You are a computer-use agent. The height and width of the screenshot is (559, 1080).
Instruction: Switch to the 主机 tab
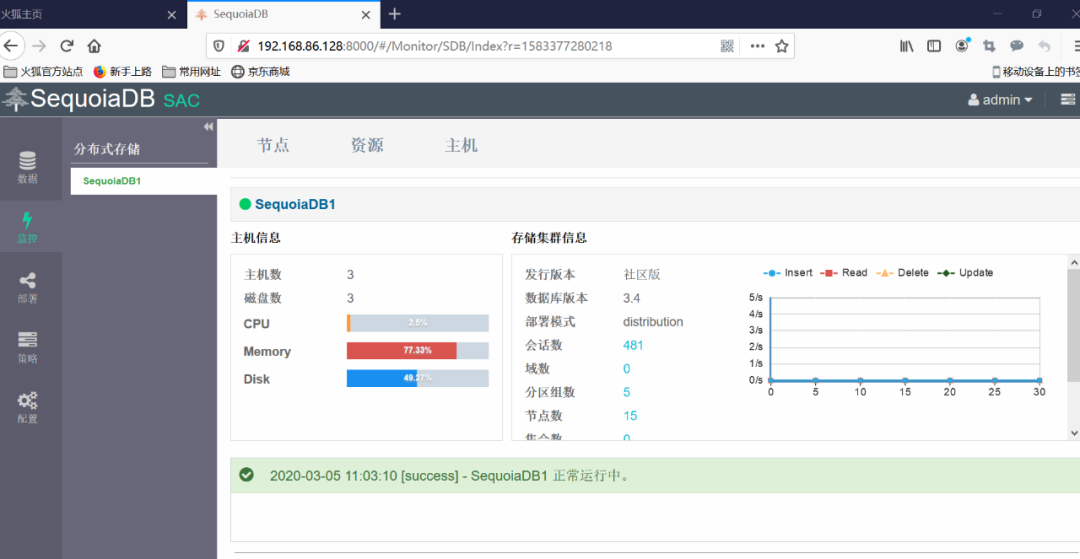coord(461,145)
